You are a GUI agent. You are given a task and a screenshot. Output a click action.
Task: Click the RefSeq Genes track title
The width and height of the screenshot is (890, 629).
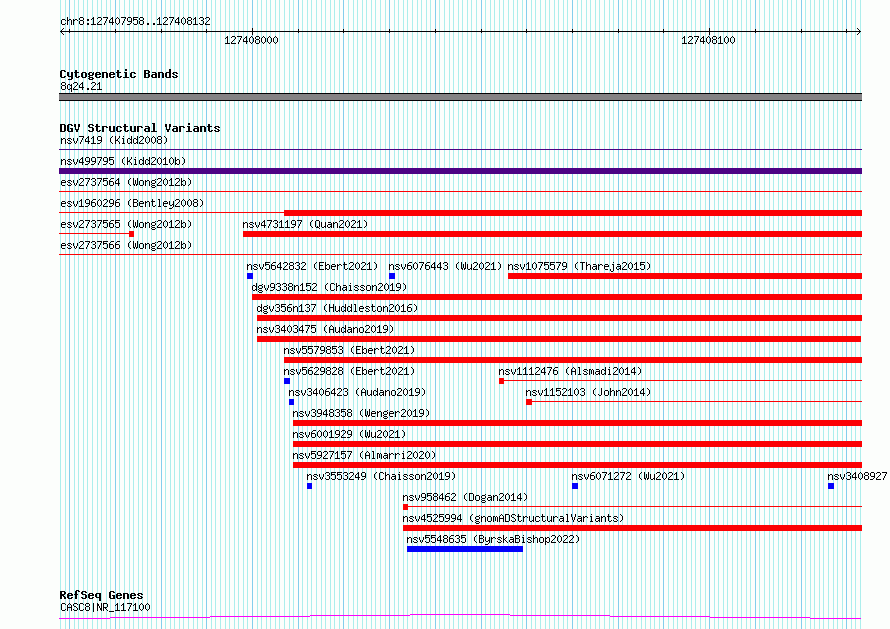101,595
